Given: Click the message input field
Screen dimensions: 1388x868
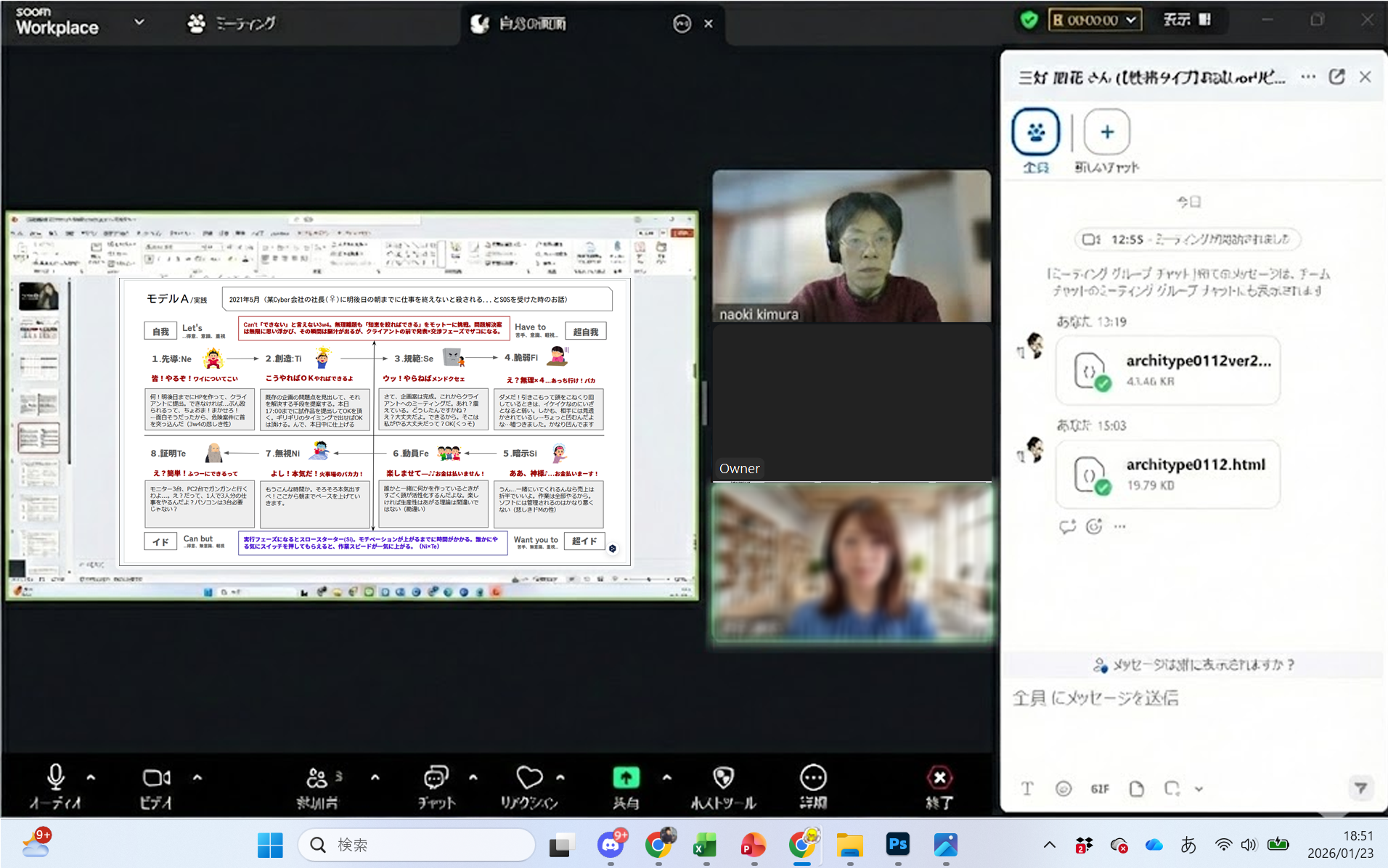Looking at the screenshot, I should click(1191, 698).
